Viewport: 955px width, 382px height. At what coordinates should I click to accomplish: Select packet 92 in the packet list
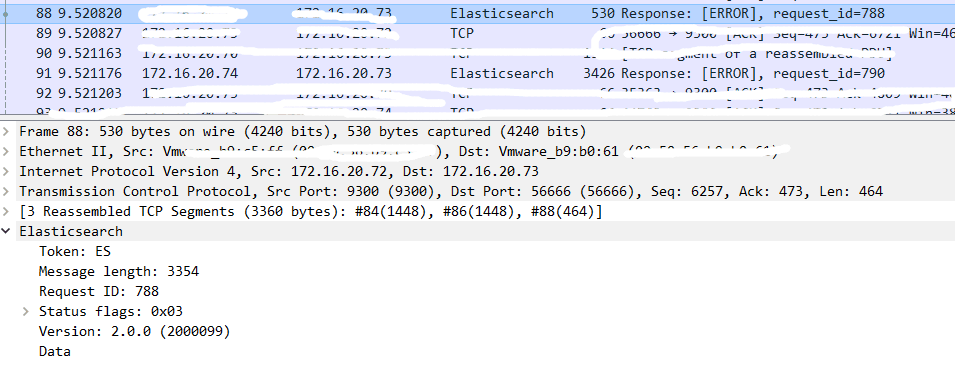coord(478,93)
